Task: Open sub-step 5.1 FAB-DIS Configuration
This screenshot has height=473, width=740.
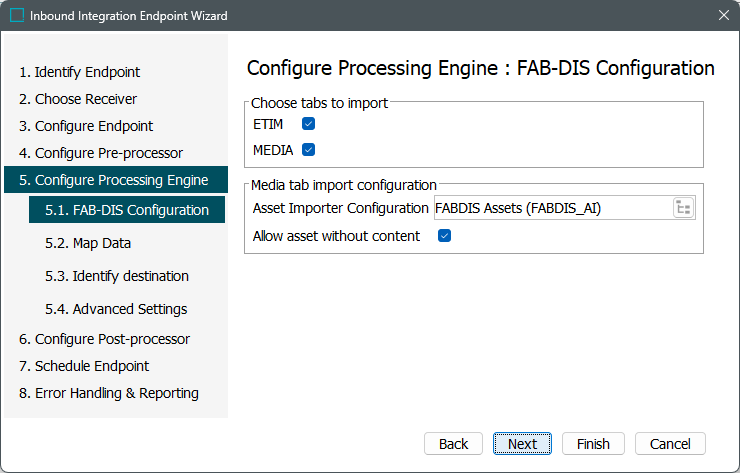Action: pos(126,210)
